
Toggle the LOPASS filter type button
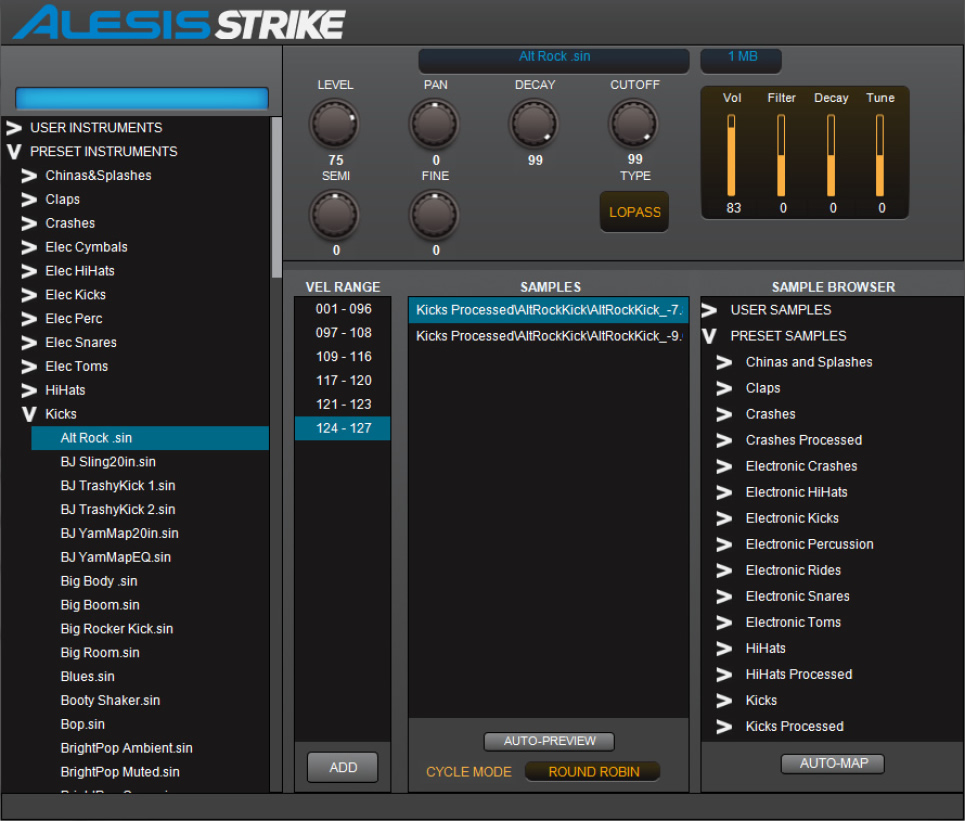[x=635, y=212]
